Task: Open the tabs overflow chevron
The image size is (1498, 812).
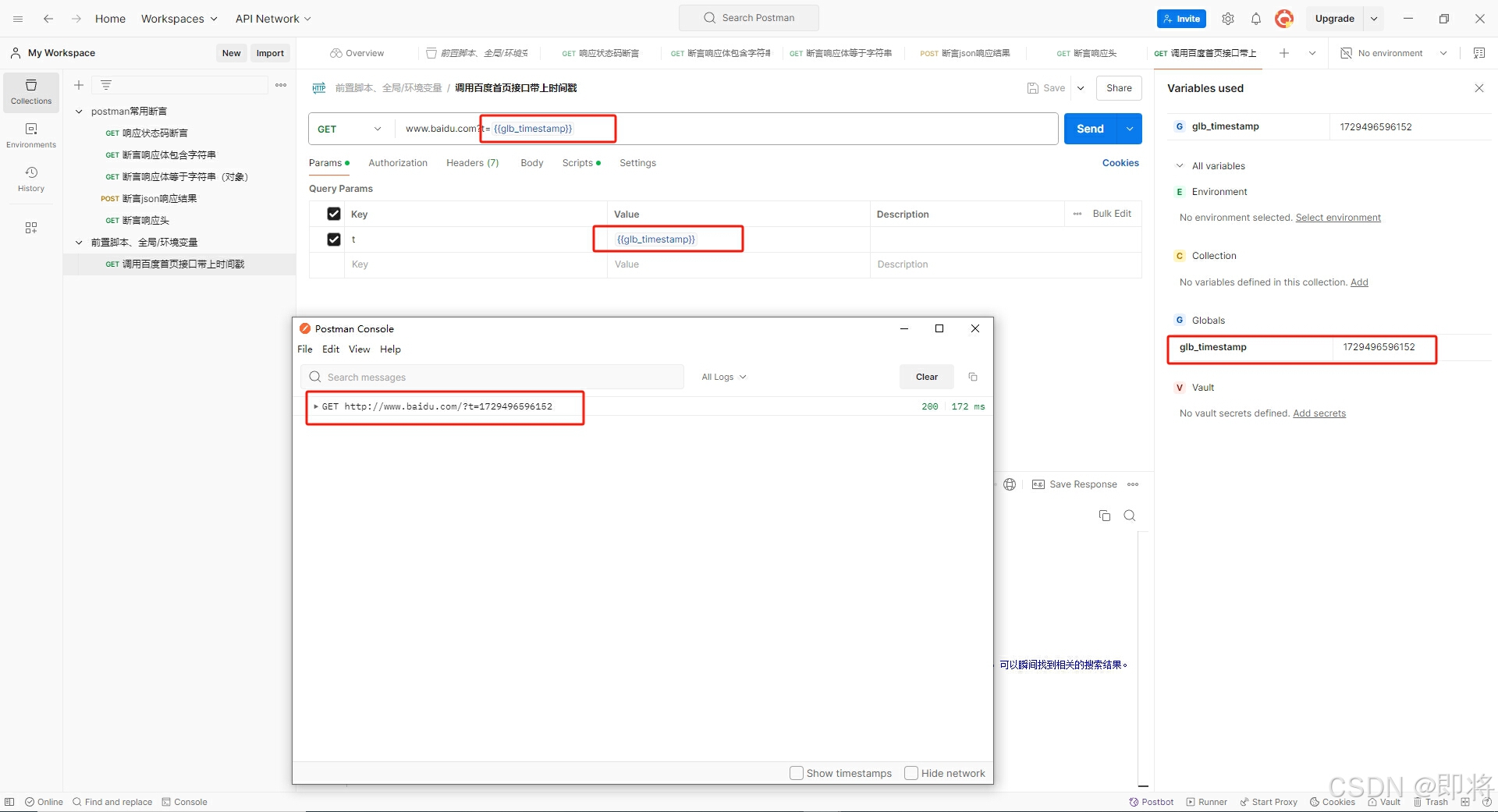Action: click(1312, 53)
